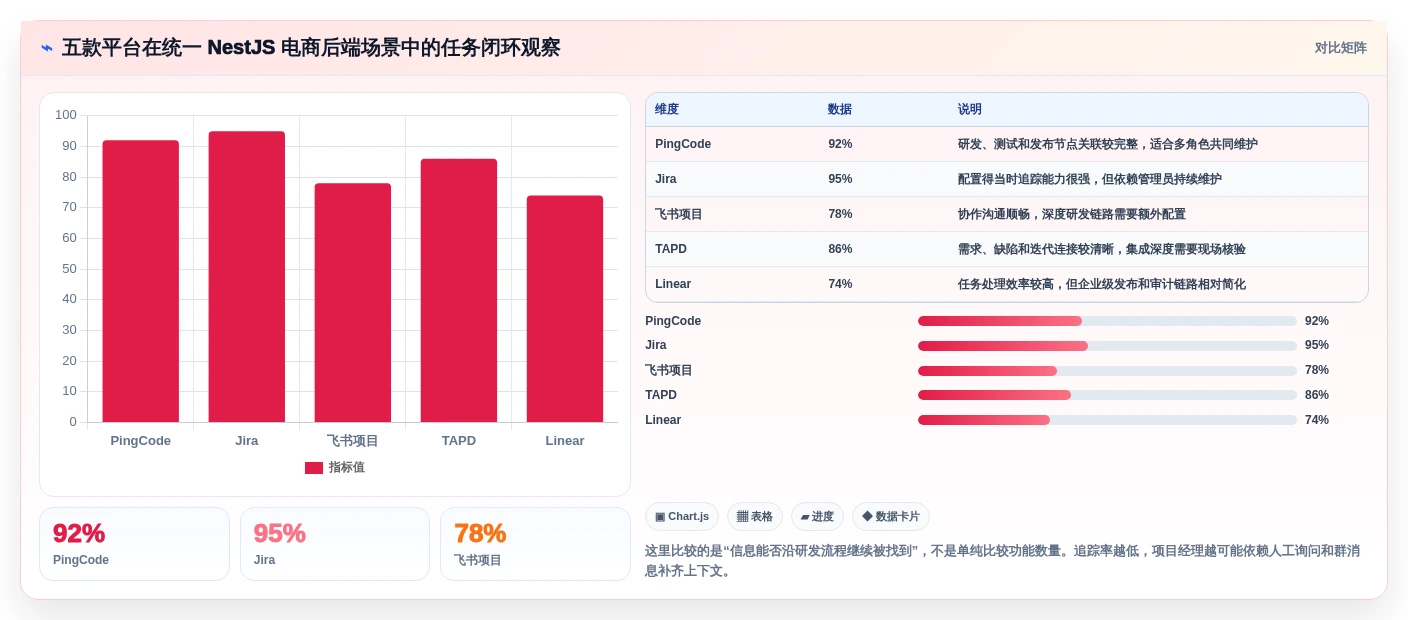
Task: Select the 数据卡片 tag chip
Action: click(891, 516)
